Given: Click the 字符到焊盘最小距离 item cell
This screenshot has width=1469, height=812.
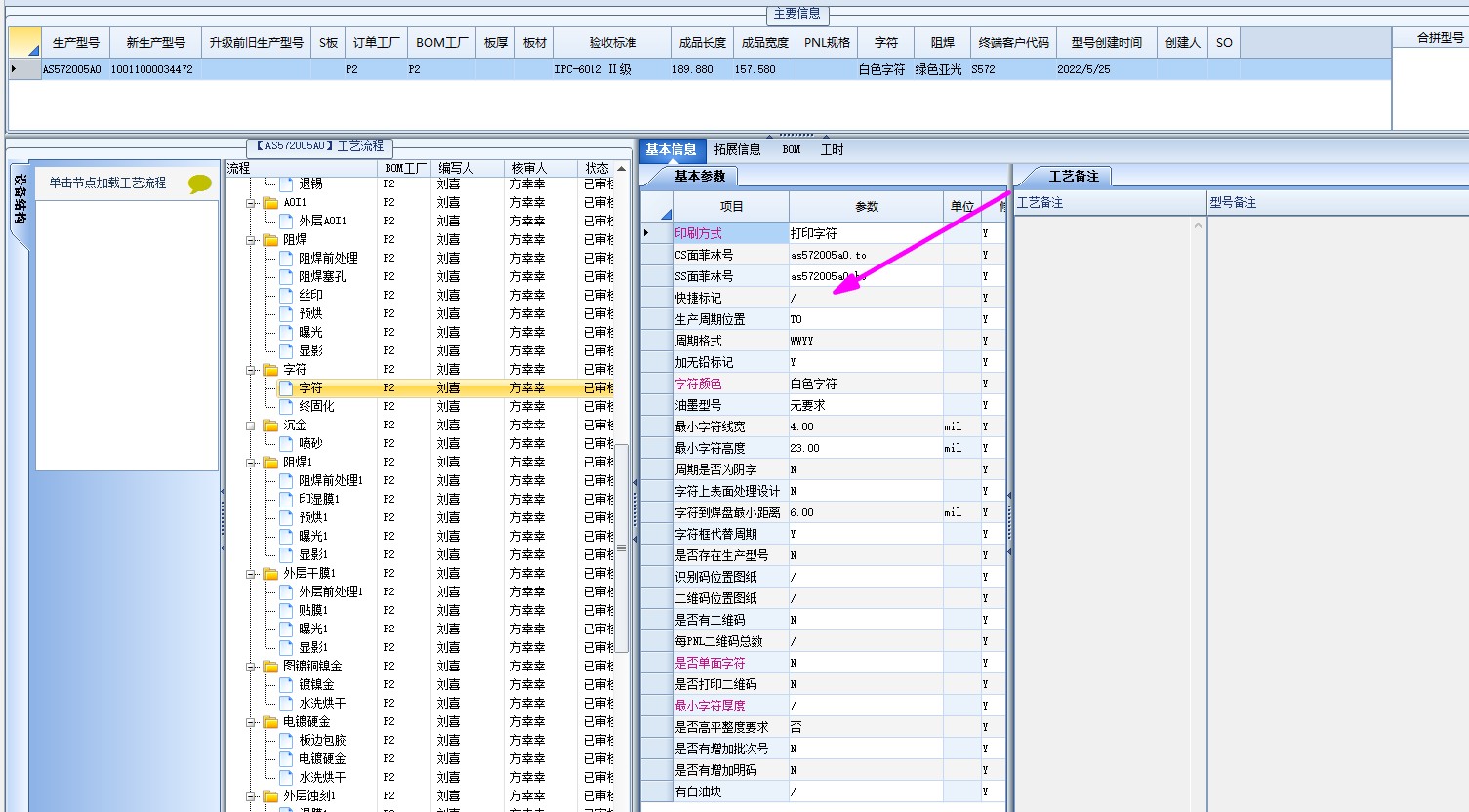Looking at the screenshot, I should (731, 512).
